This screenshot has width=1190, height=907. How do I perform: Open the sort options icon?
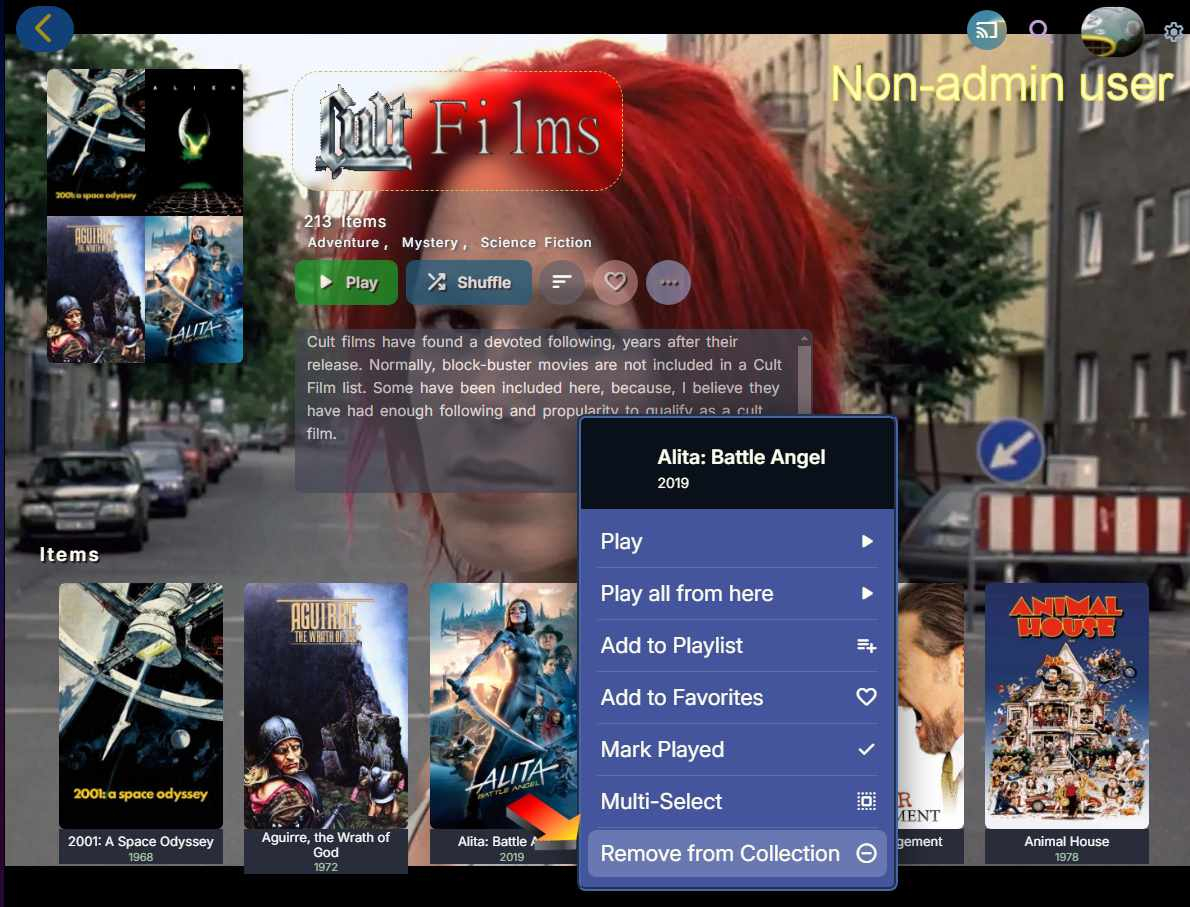(x=562, y=282)
